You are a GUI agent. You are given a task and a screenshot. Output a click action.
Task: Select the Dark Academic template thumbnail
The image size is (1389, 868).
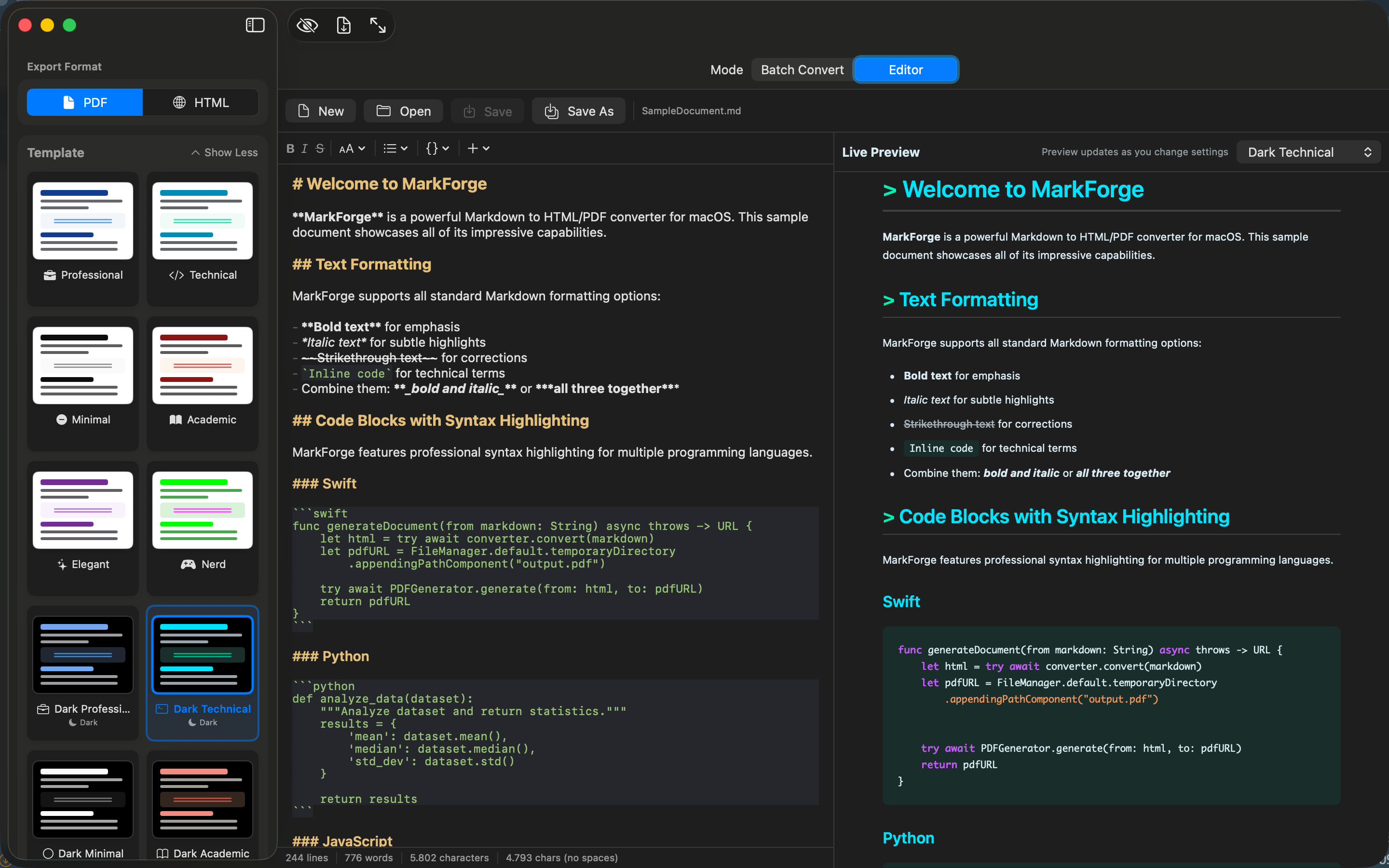click(203, 800)
